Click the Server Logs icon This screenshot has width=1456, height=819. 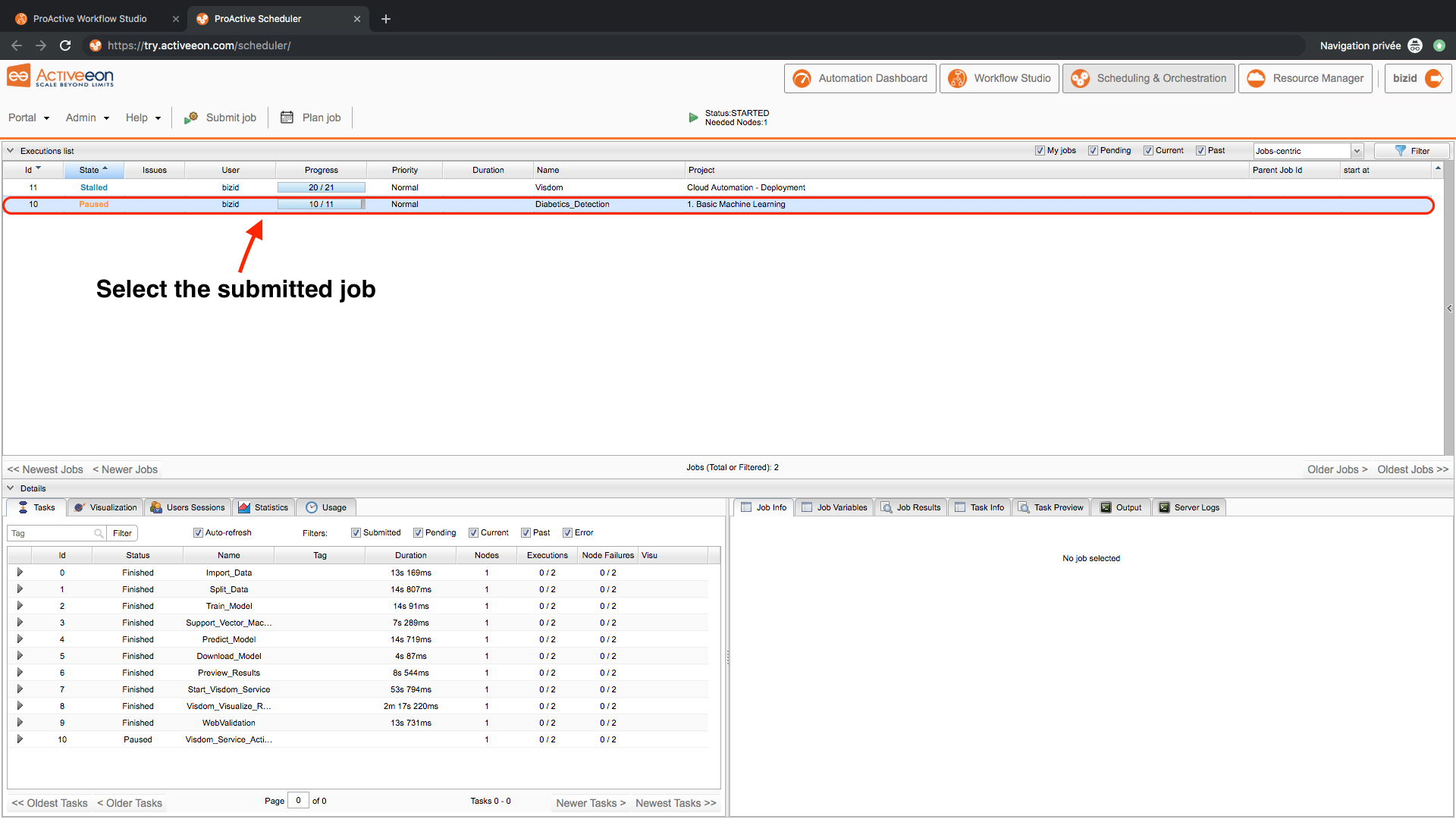coord(1164,507)
